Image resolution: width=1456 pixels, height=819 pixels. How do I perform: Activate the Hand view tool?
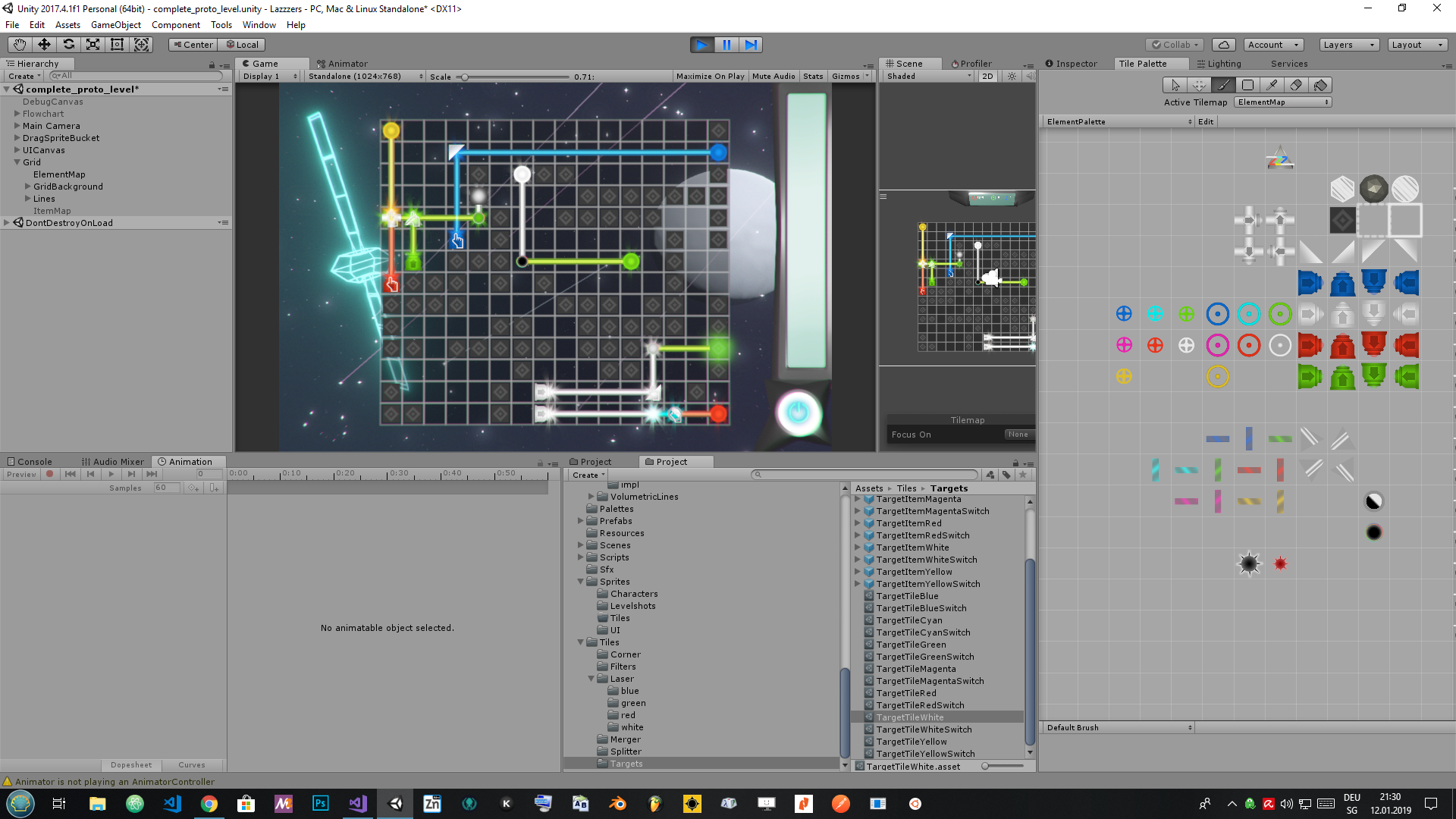[x=20, y=45]
